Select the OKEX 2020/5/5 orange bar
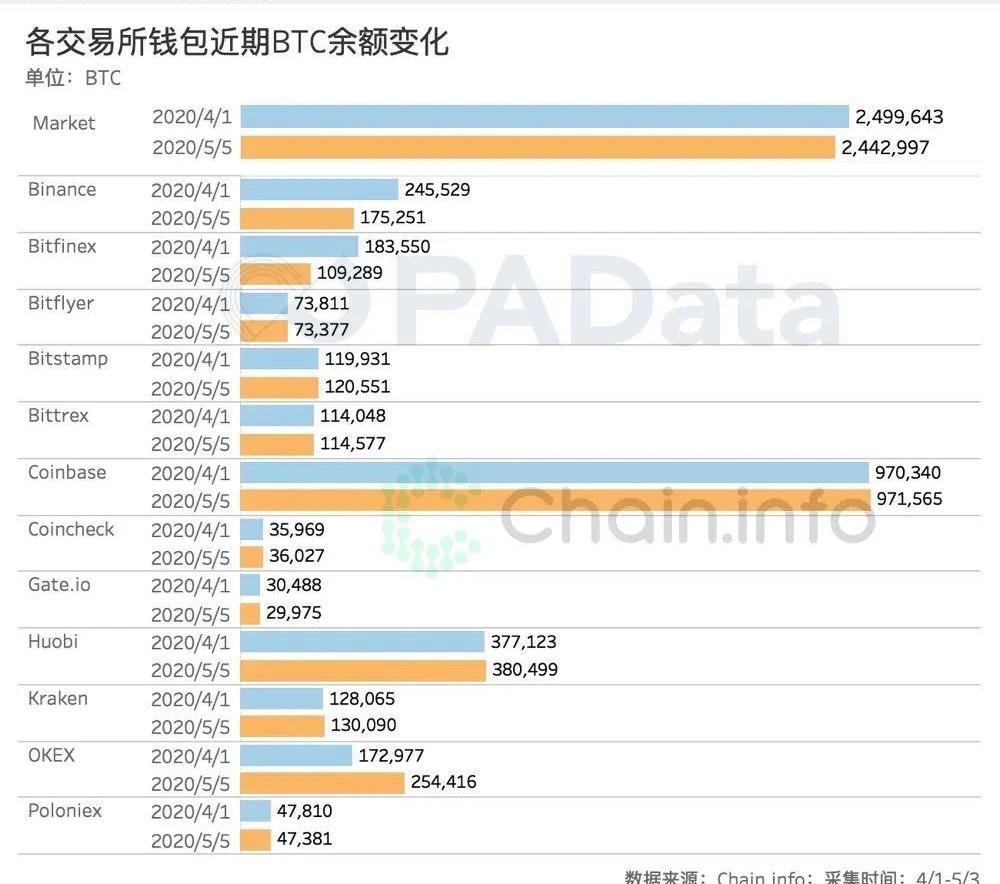This screenshot has width=1000, height=884. tap(323, 782)
